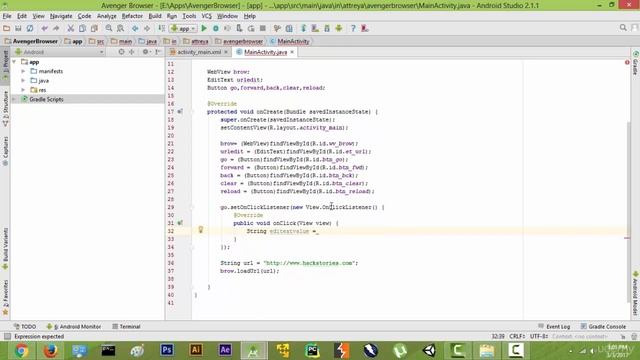
Task: Open the Navigate menu
Action: tap(61, 16)
